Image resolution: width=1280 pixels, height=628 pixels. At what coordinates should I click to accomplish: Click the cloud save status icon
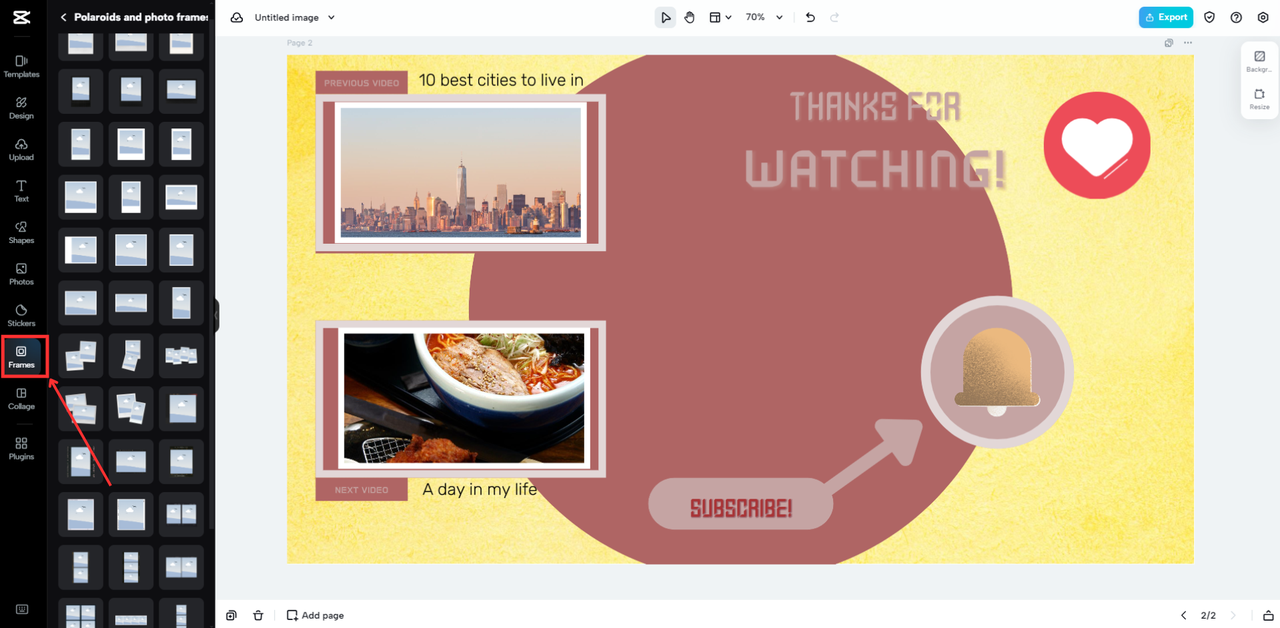pos(237,17)
